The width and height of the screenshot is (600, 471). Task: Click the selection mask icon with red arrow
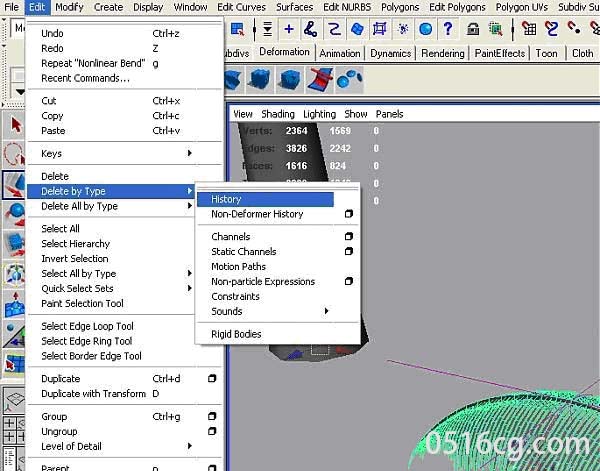[237, 29]
